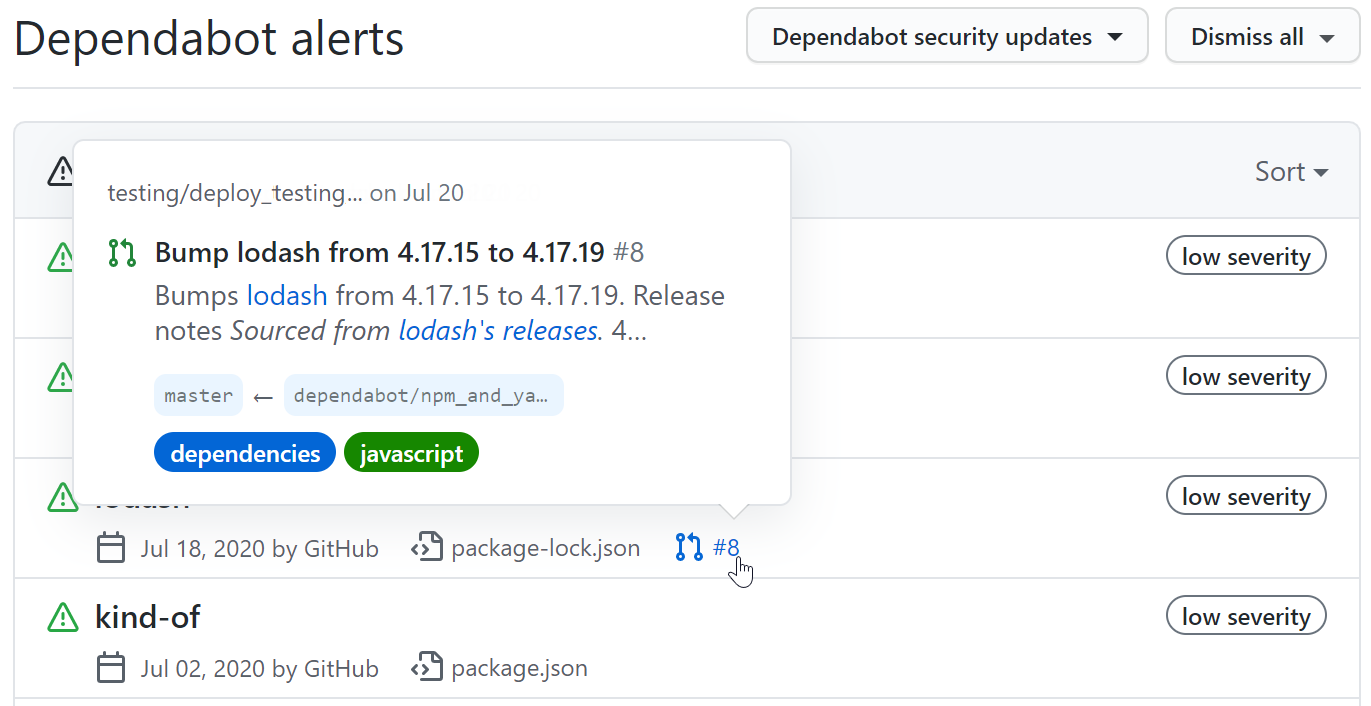Open the Sort dropdown

click(1290, 171)
